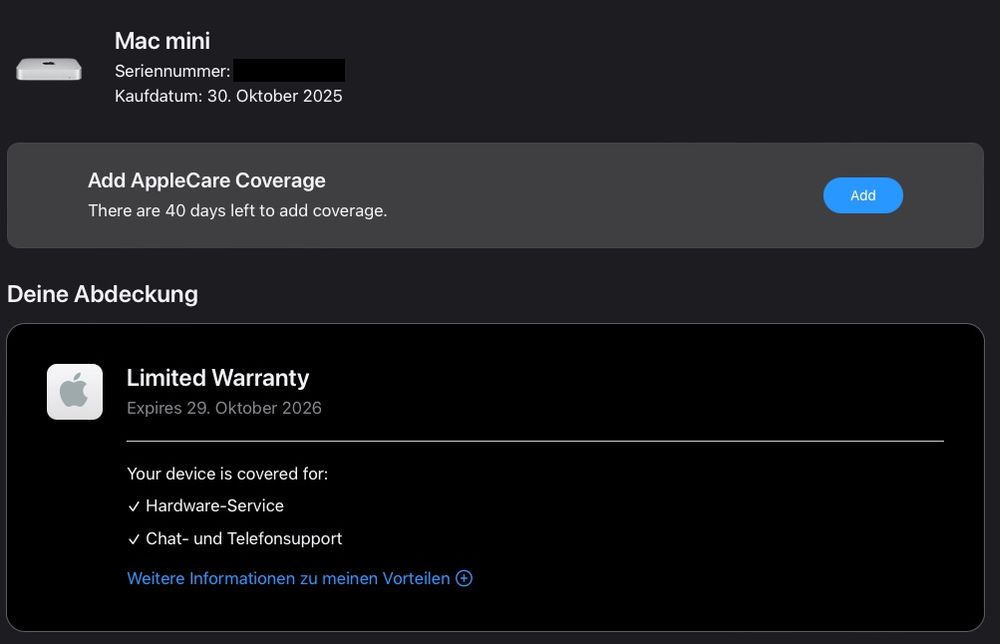Click the Apple logo warranty icon
1000x644 pixels.
click(x=75, y=392)
